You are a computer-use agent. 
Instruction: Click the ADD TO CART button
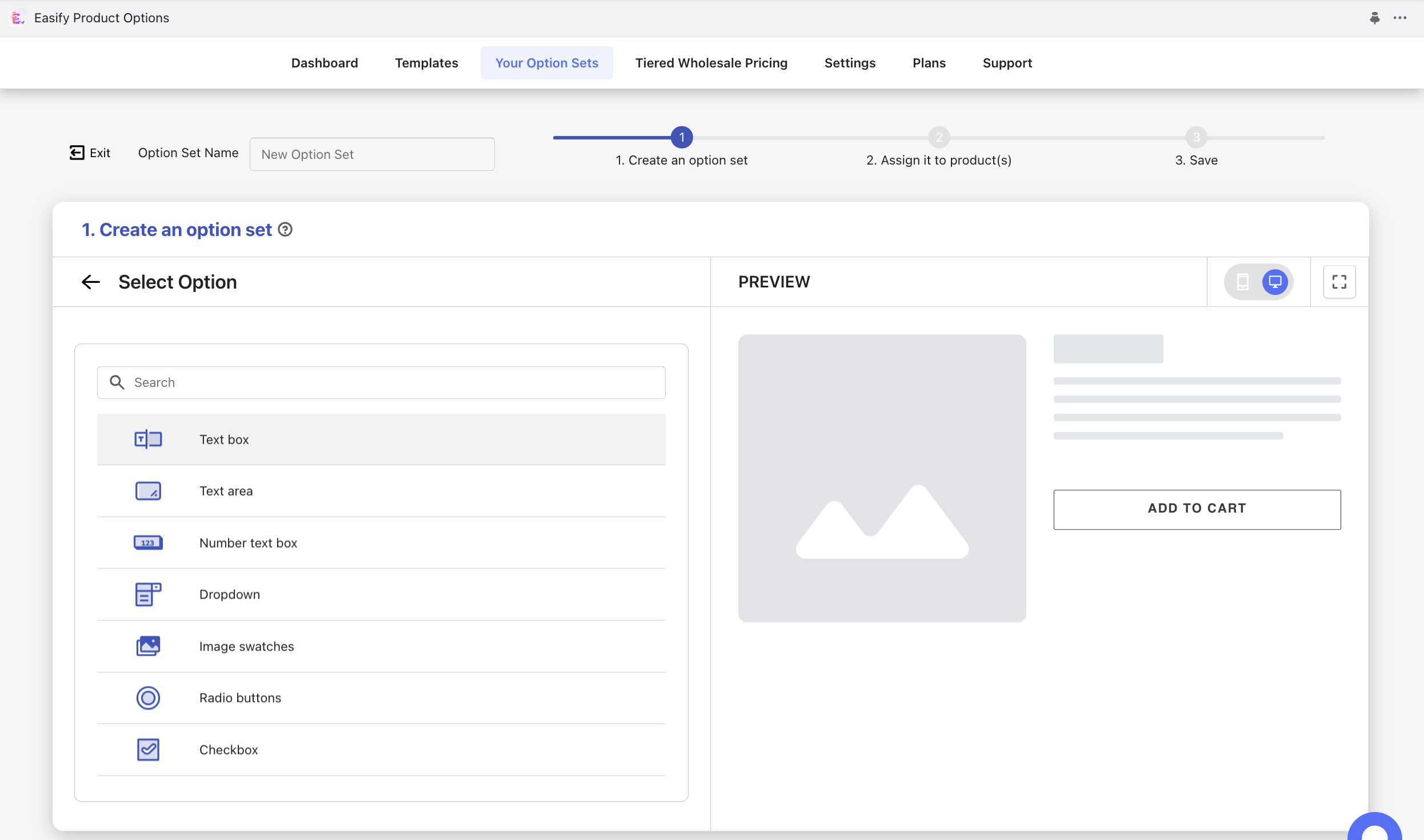pyautogui.click(x=1197, y=509)
